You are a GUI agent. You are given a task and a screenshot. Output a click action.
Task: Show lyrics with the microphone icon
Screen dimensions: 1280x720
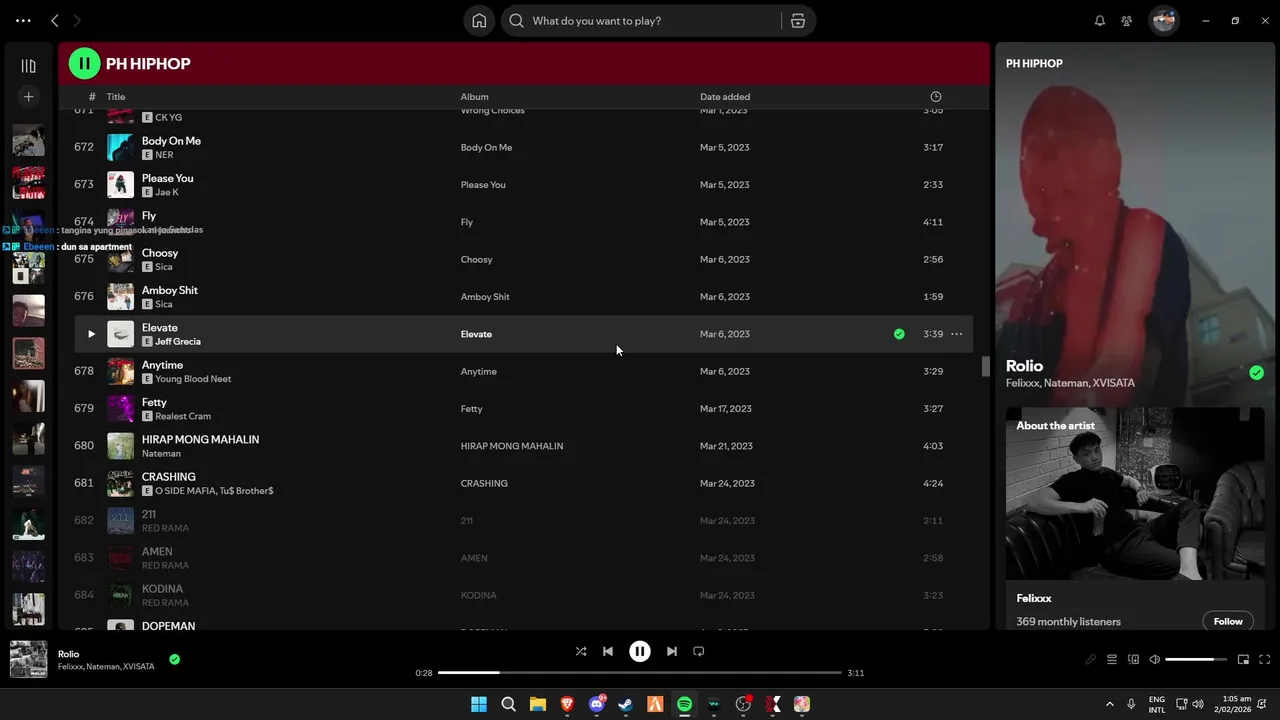(1091, 659)
